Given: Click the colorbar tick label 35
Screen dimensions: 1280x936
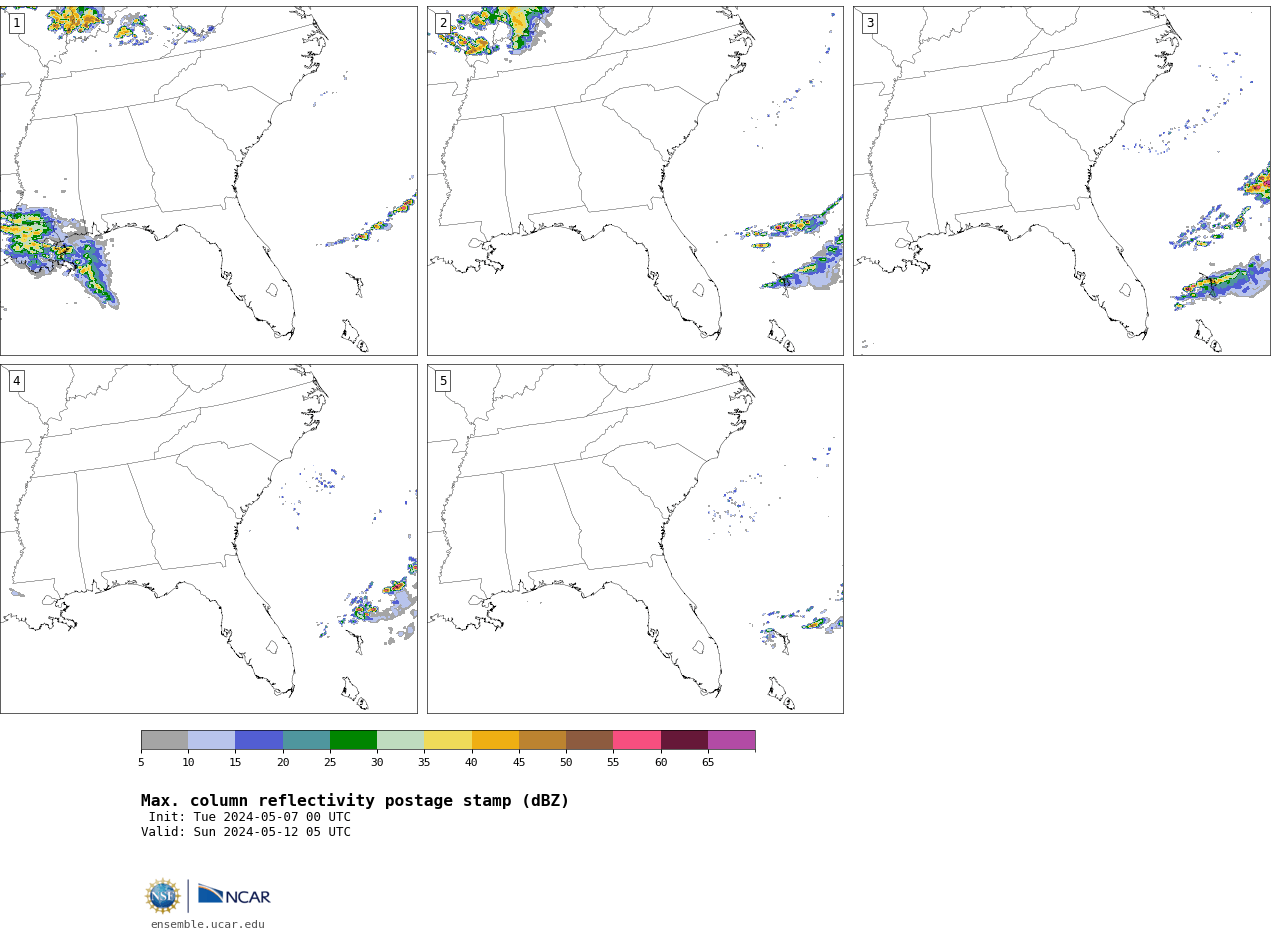Looking at the screenshot, I should (x=424, y=762).
